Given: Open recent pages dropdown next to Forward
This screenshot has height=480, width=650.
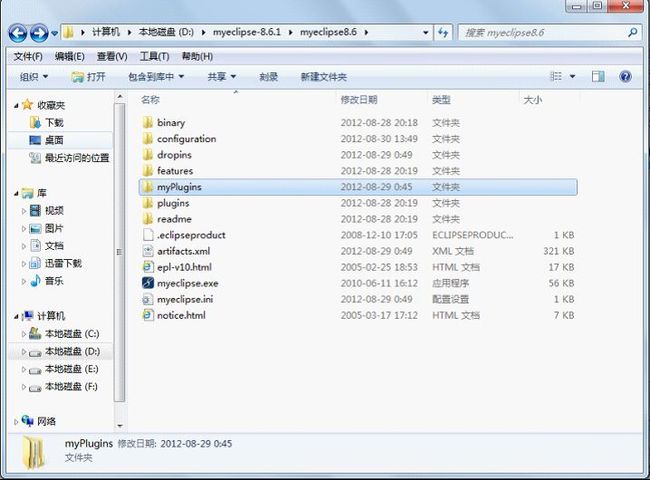Looking at the screenshot, I should [x=54, y=33].
